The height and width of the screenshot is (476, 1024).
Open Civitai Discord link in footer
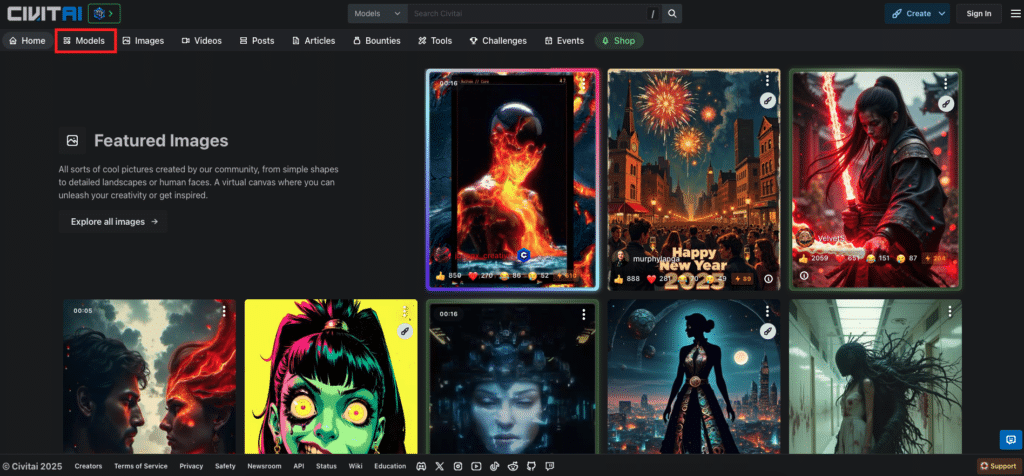point(421,466)
